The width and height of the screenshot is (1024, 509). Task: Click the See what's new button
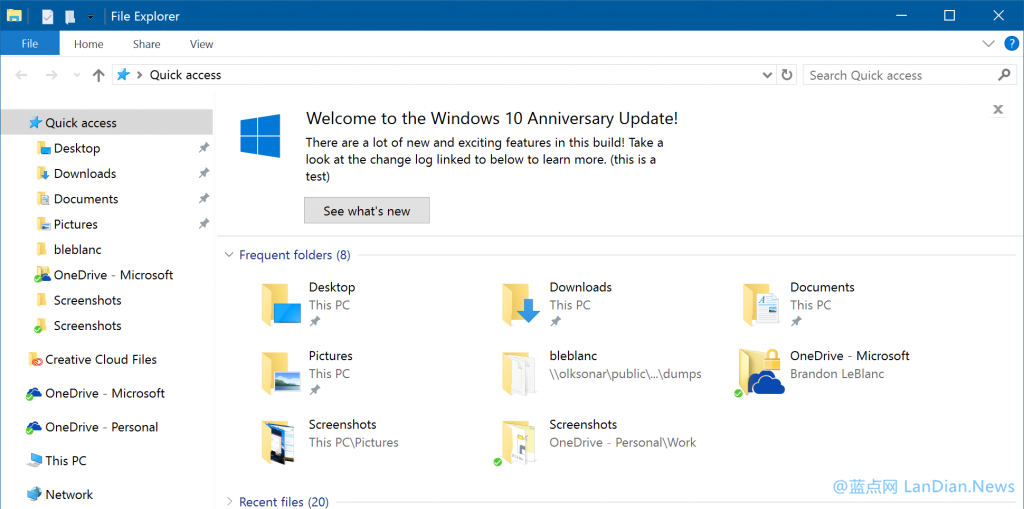coord(367,210)
